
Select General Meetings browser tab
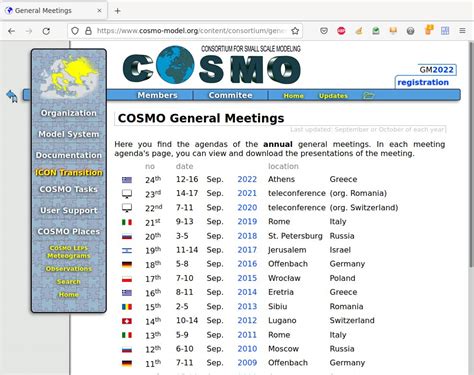click(55, 11)
